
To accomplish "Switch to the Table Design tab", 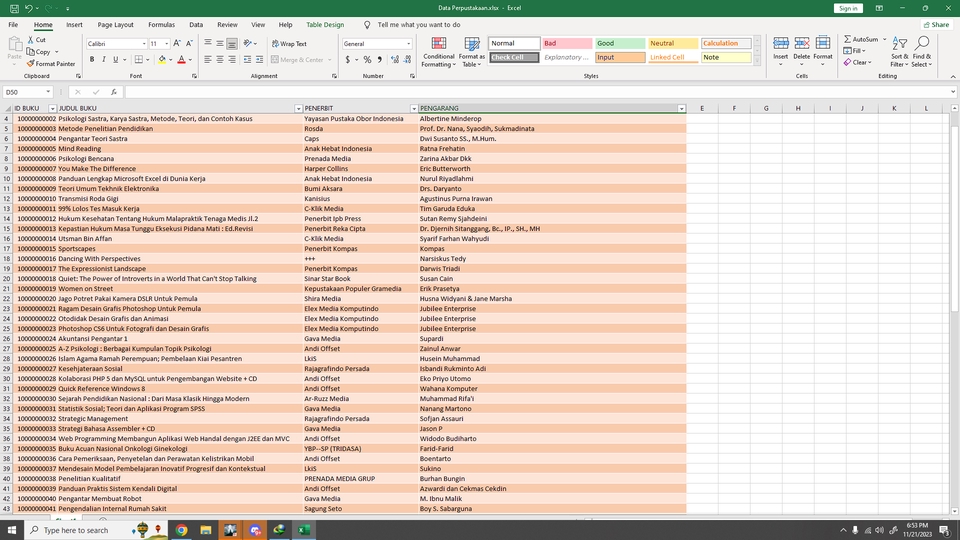I will tap(325, 25).
